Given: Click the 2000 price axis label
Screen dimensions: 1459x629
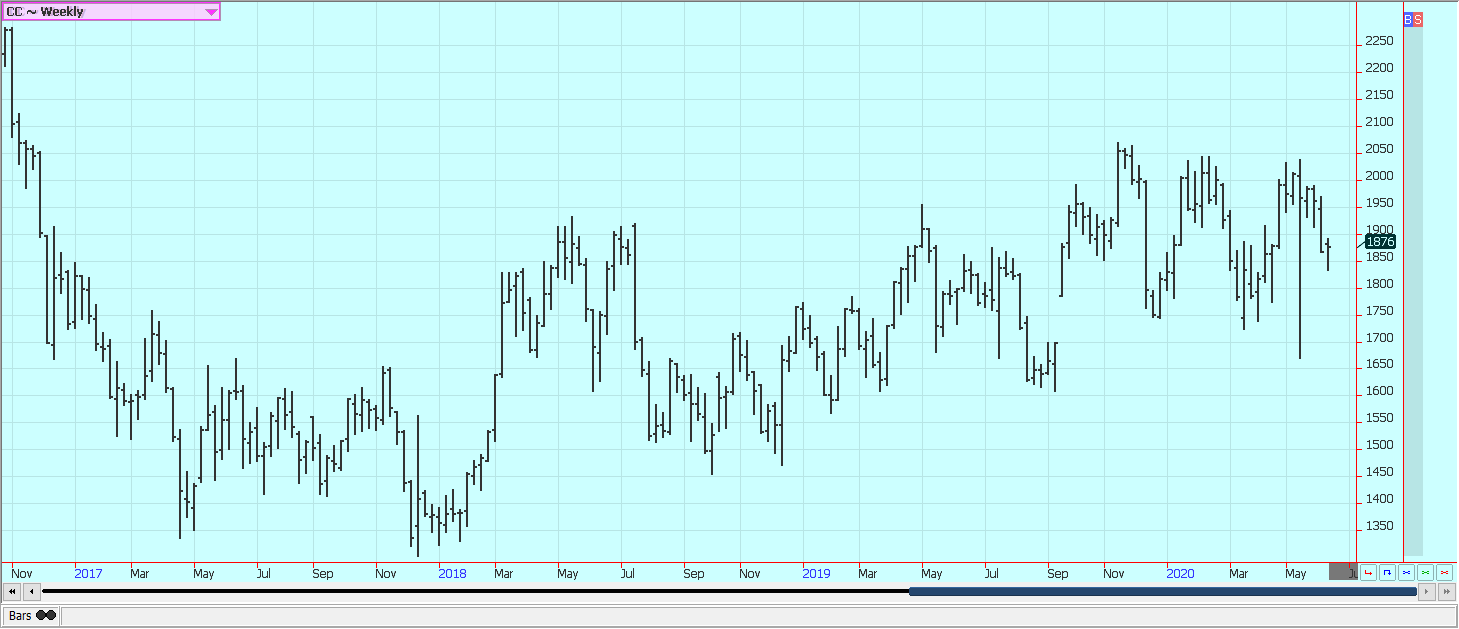Looking at the screenshot, I should tap(1379, 176).
